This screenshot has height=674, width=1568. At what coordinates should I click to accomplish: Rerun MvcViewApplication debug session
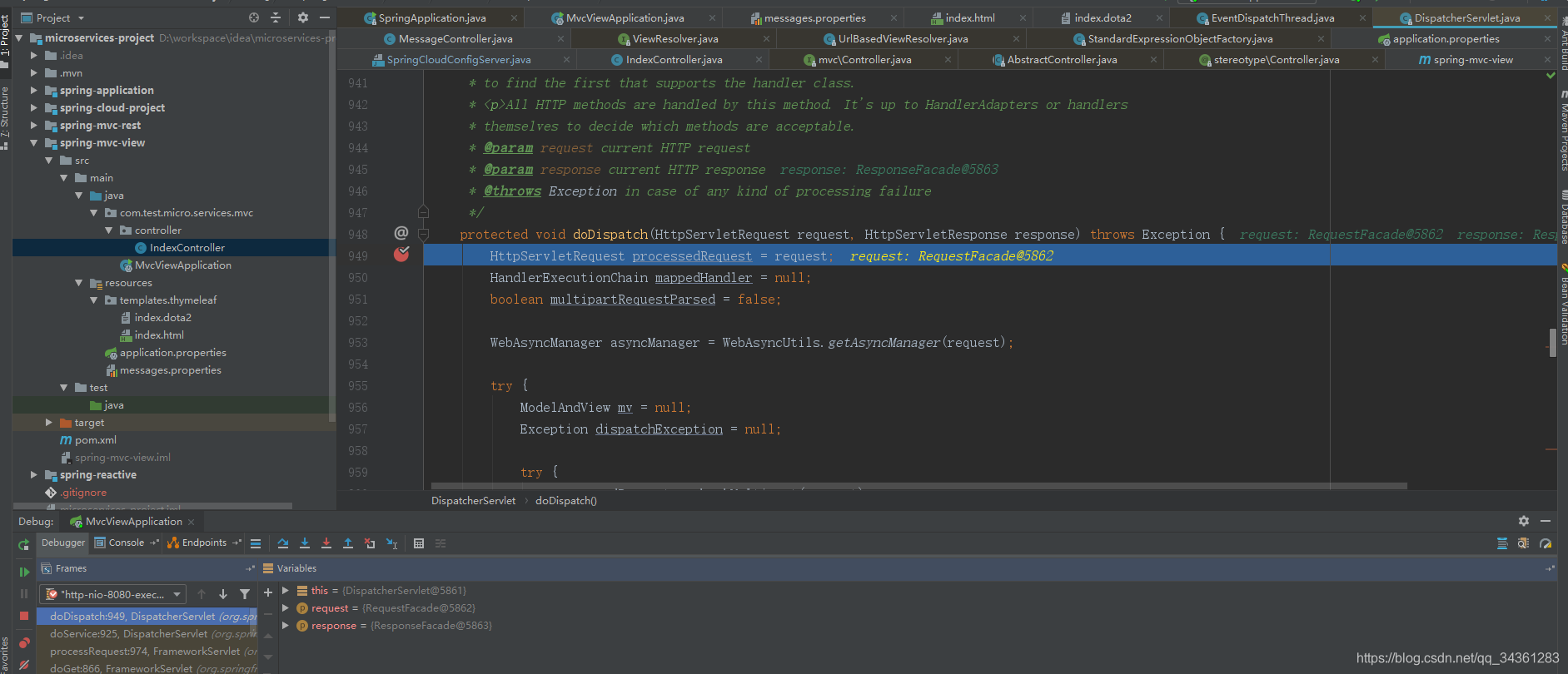(24, 544)
